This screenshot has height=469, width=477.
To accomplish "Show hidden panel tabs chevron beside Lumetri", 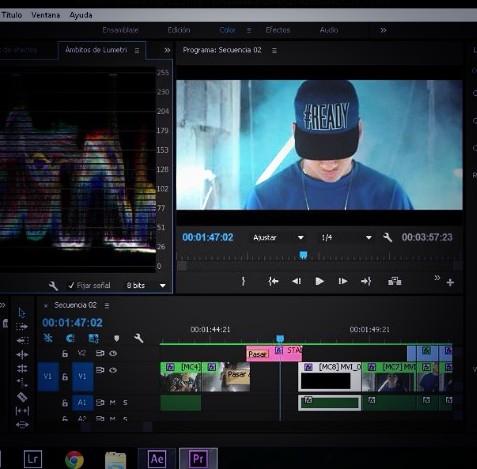I will [x=167, y=50].
